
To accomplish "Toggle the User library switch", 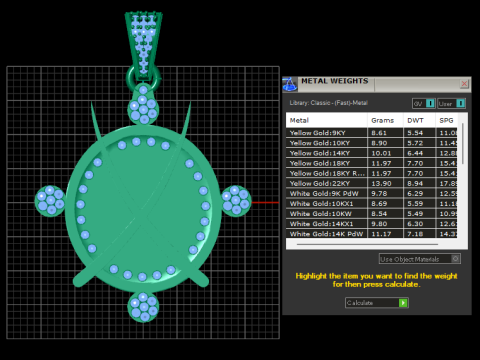I will pos(451,103).
